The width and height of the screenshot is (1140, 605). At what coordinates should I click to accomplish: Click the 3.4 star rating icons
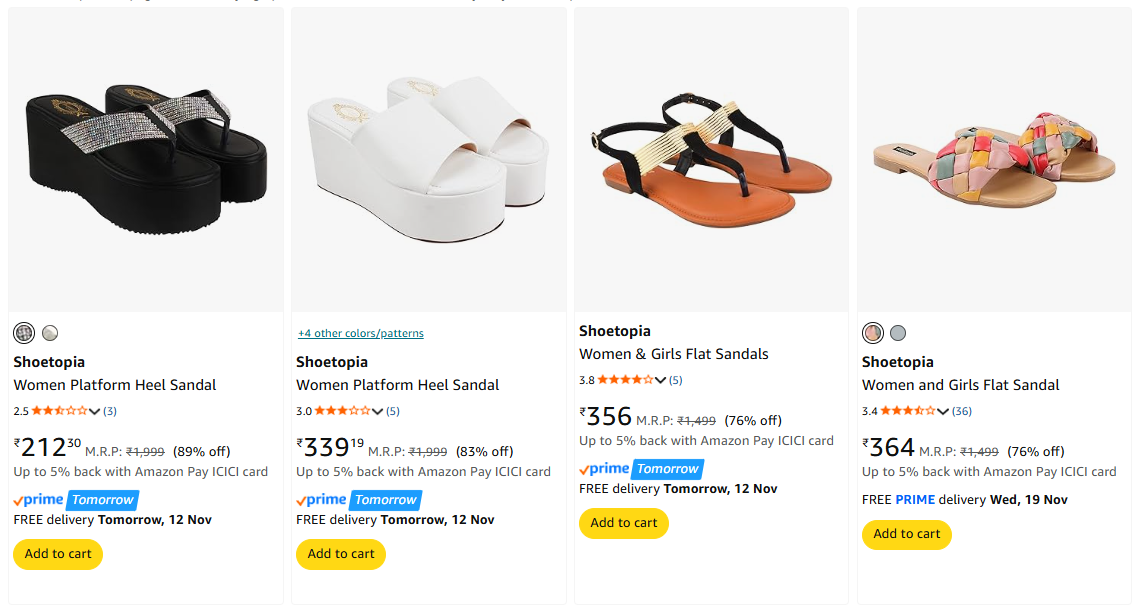pyautogui.click(x=909, y=411)
